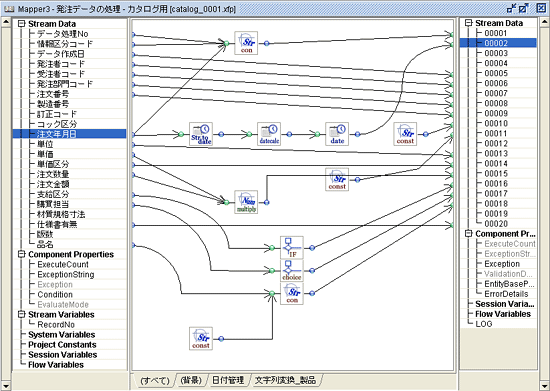Select the Num multiply node
This screenshot has height=391, width=550.
point(246,202)
